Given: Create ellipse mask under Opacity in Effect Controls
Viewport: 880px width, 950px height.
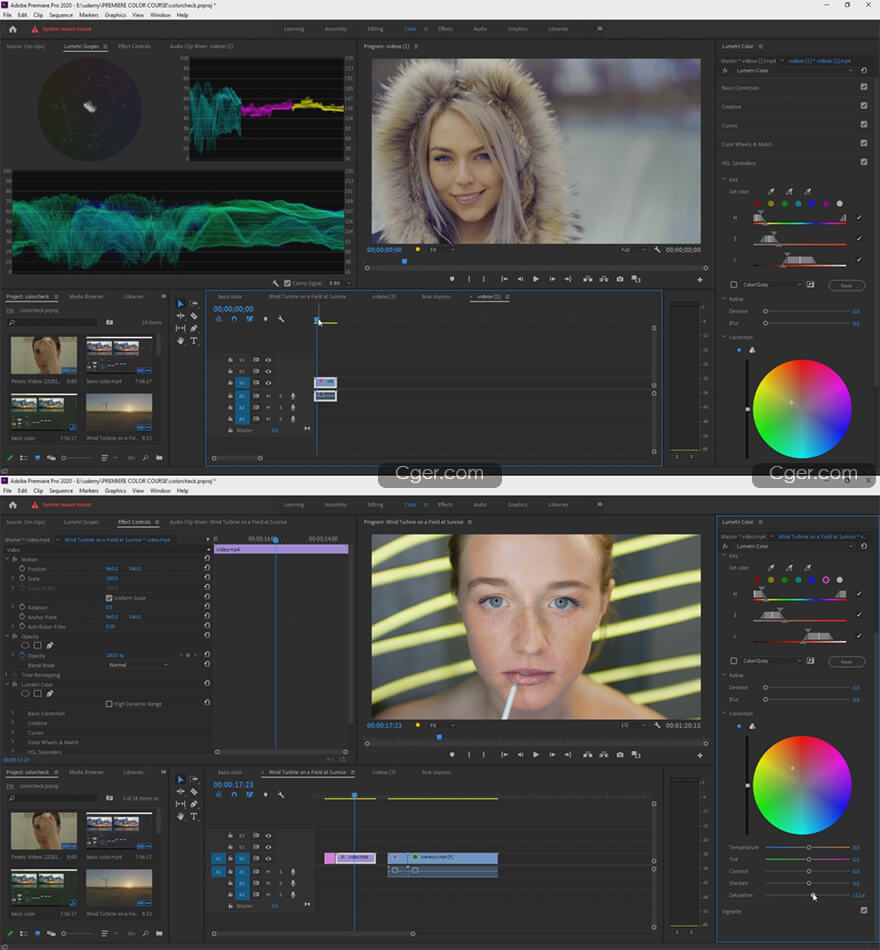Looking at the screenshot, I should pyautogui.click(x=25, y=645).
